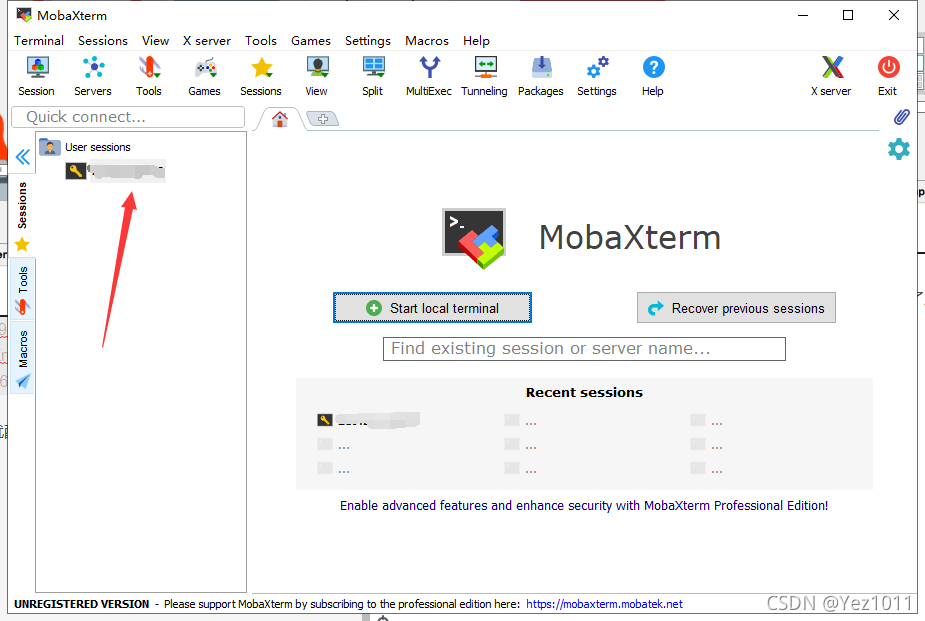Open the Sessions star toolbar icon
This screenshot has height=621, width=925.
click(261, 77)
